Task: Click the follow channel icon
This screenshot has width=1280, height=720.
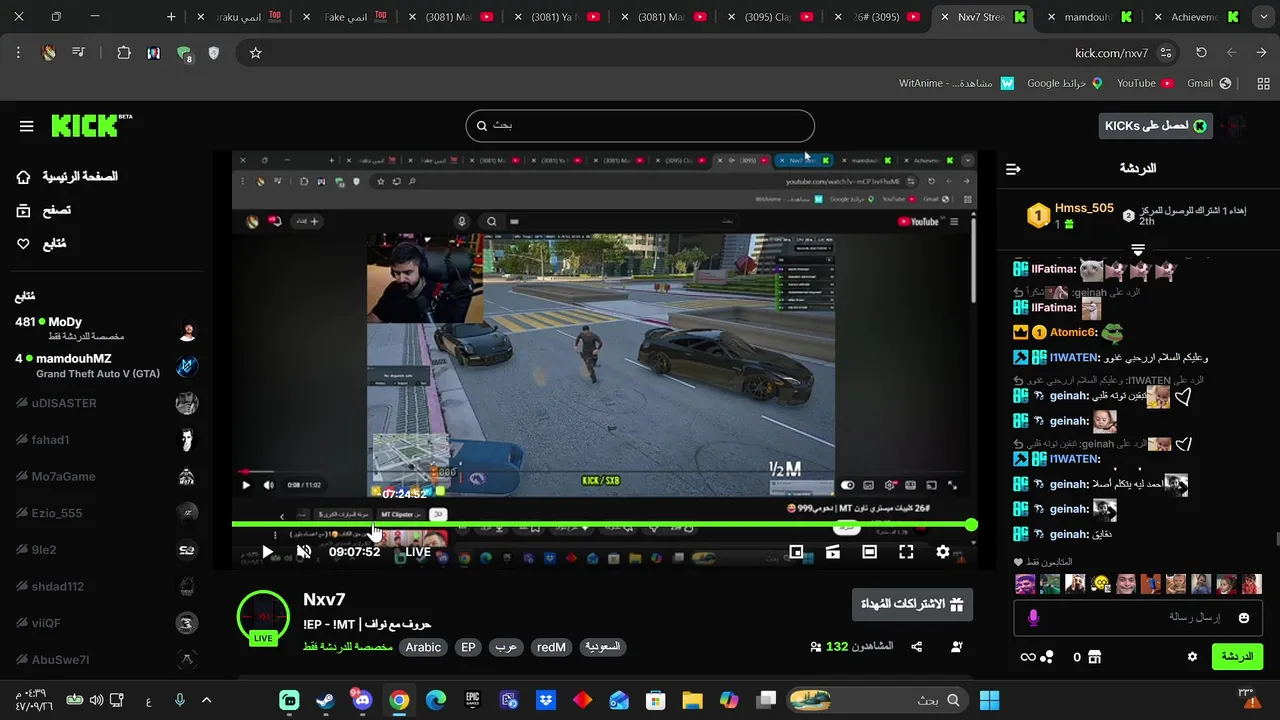Action: tap(957, 647)
